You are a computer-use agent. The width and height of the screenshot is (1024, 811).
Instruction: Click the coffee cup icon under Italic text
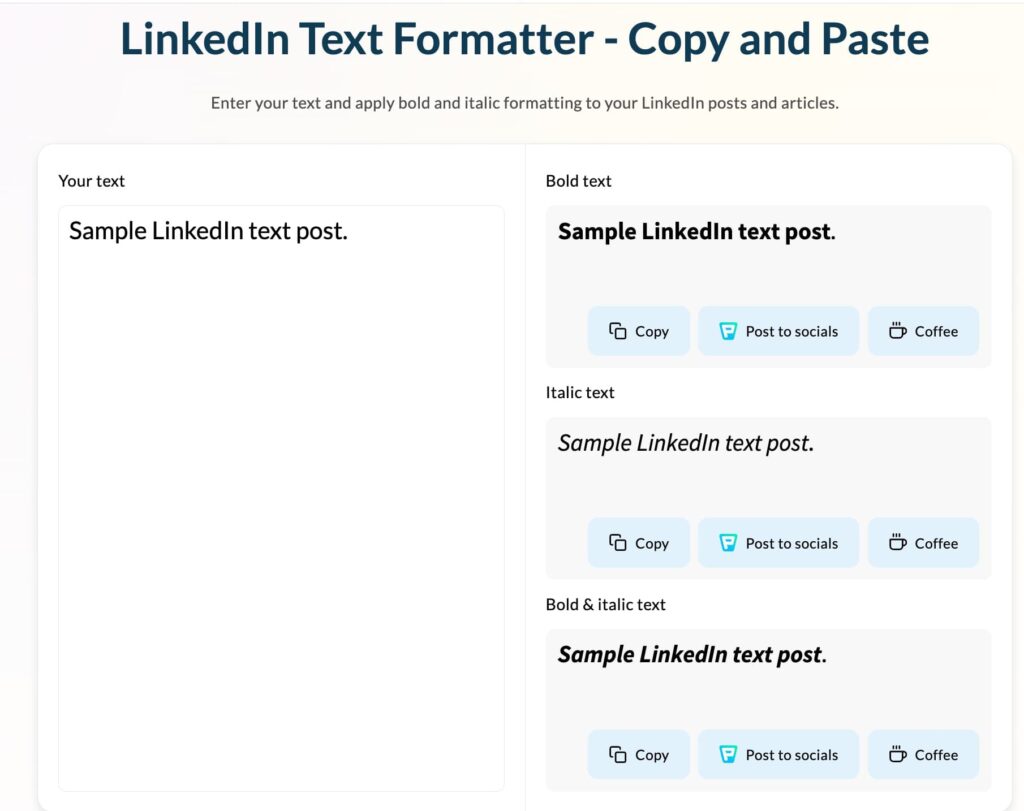(898, 543)
